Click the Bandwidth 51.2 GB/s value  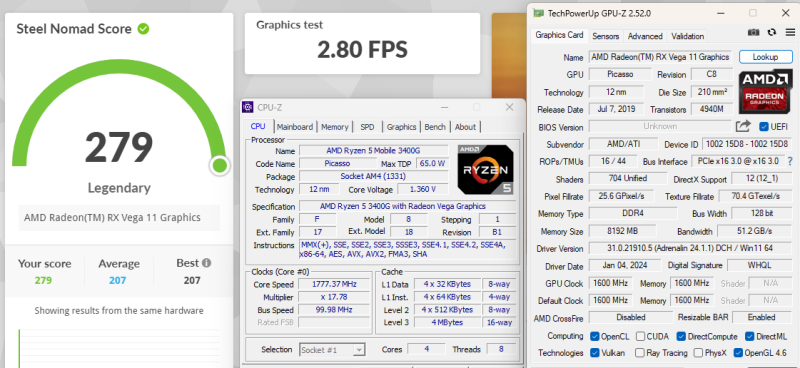(x=756, y=231)
